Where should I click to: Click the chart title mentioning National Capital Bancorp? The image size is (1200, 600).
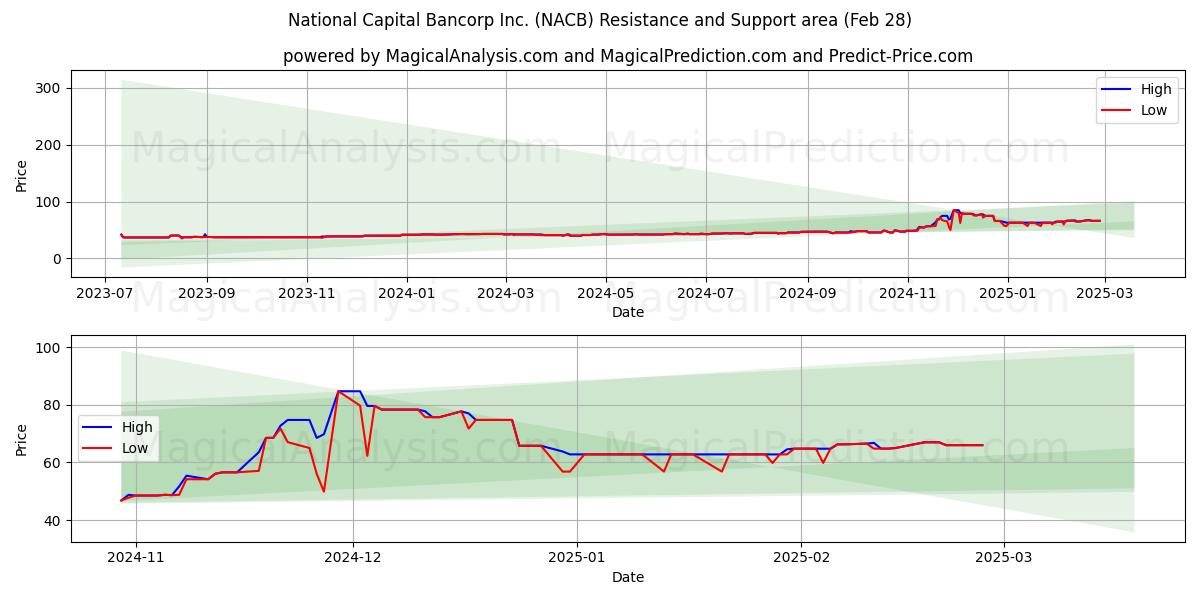click(x=600, y=20)
